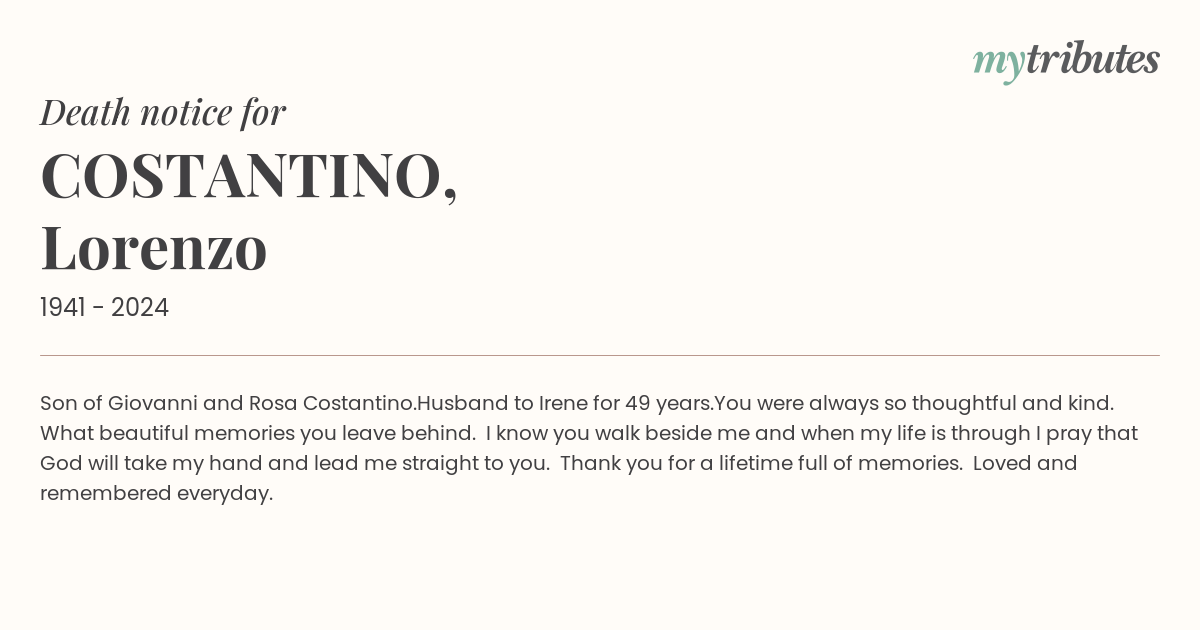This screenshot has height=630, width=1200.
Task: Click the birth year 1941
Action: point(62,307)
